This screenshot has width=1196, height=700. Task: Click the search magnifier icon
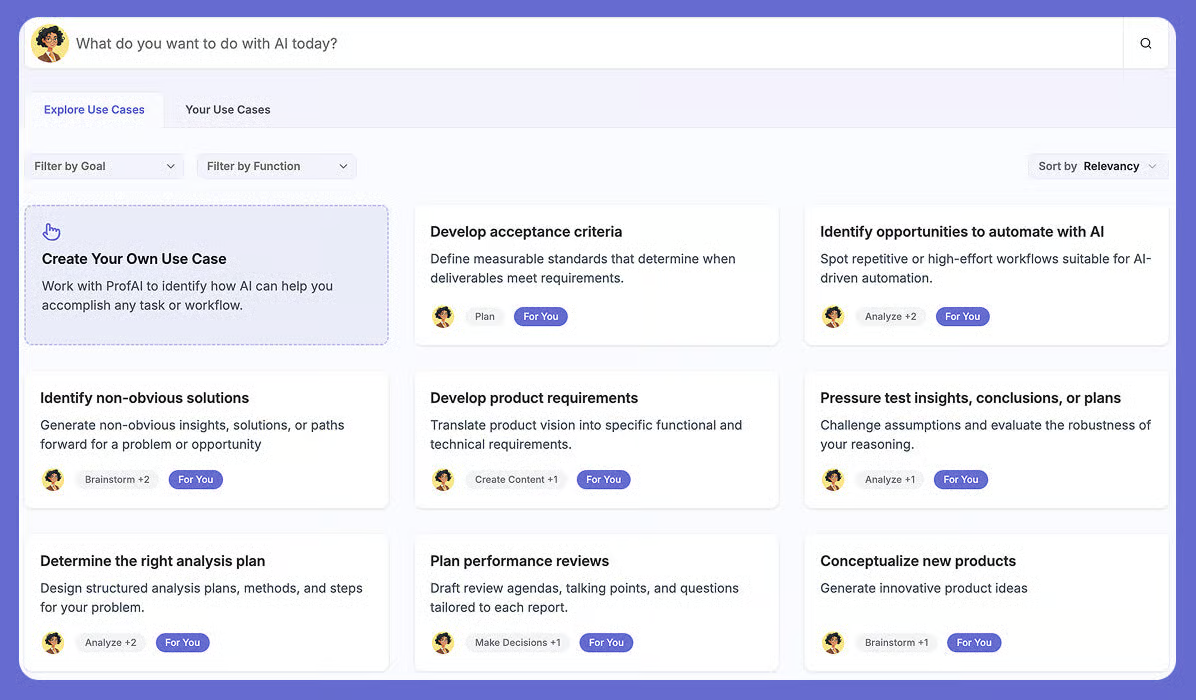click(1146, 44)
